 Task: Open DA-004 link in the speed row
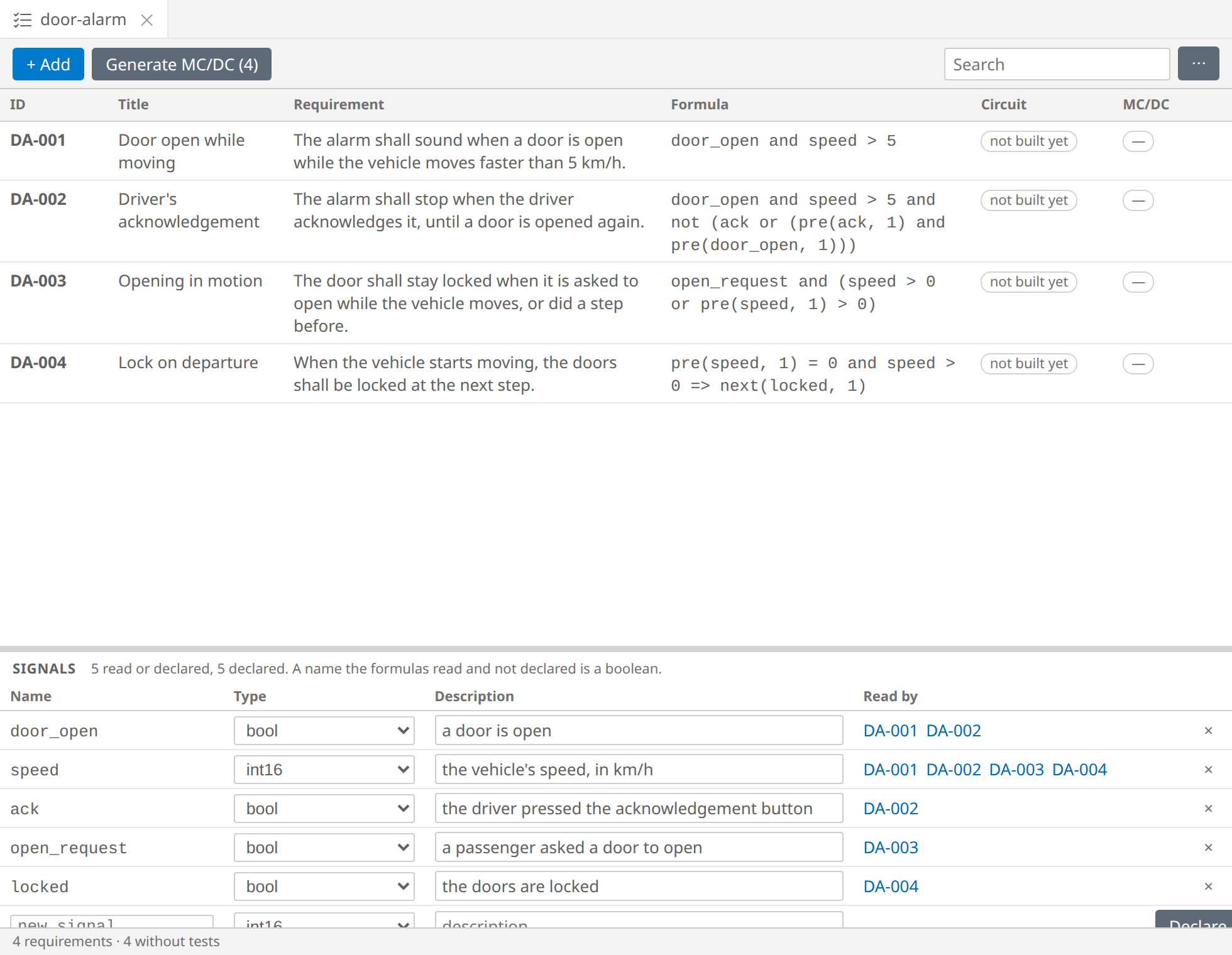pyautogui.click(x=1079, y=770)
